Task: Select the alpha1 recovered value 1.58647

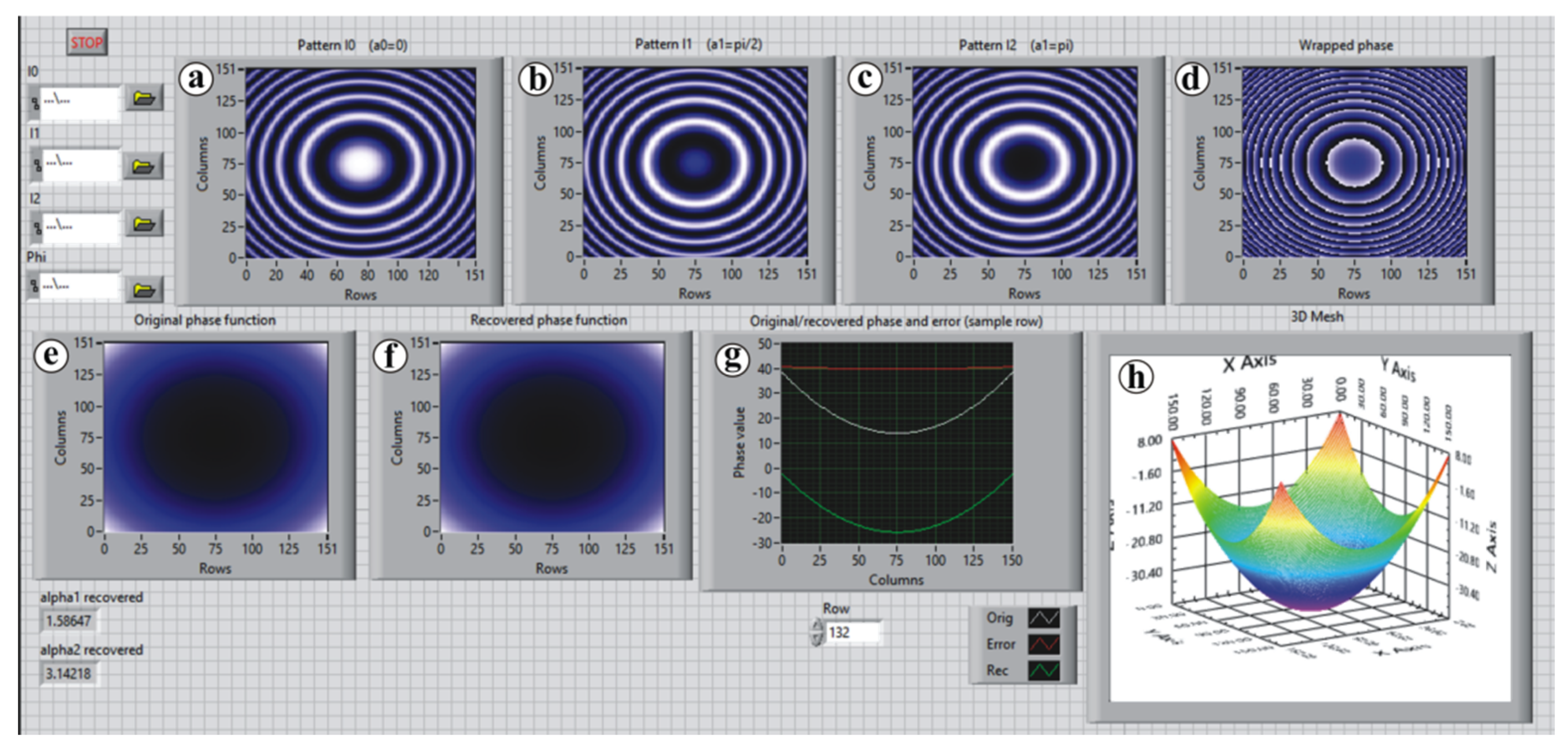Action: coord(68,621)
